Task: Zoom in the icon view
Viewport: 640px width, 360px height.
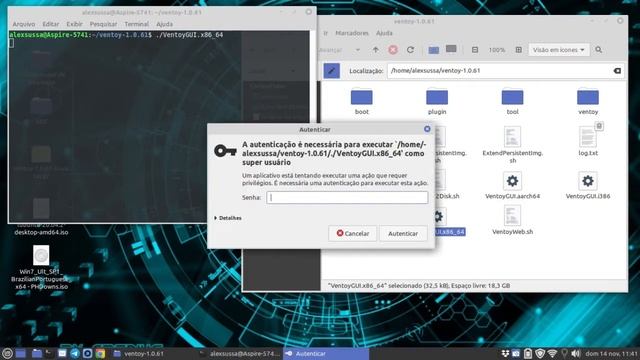Action: [x=518, y=50]
